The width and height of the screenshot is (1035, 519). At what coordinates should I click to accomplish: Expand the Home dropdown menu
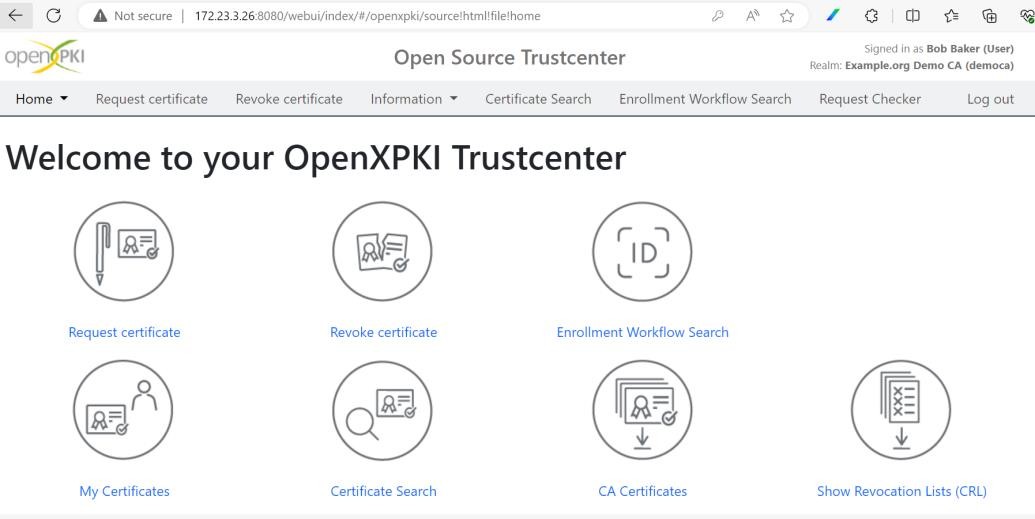(x=42, y=99)
